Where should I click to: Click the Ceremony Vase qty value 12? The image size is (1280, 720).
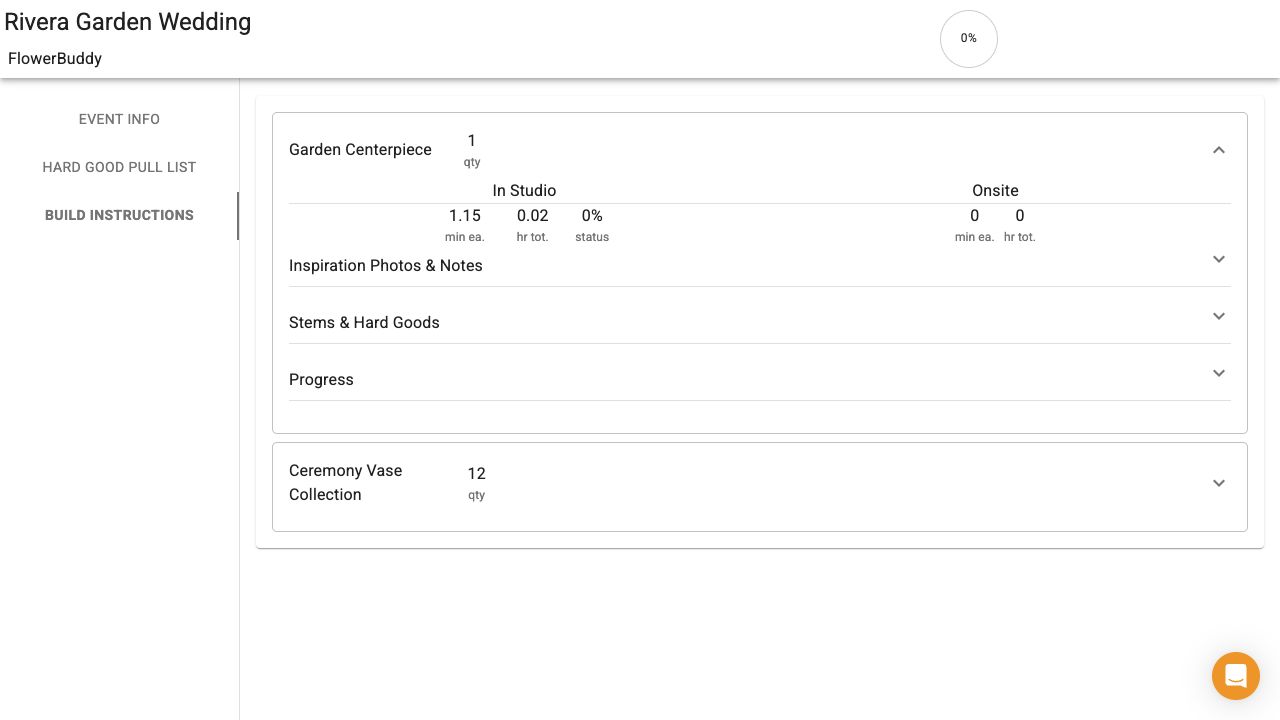point(477,474)
